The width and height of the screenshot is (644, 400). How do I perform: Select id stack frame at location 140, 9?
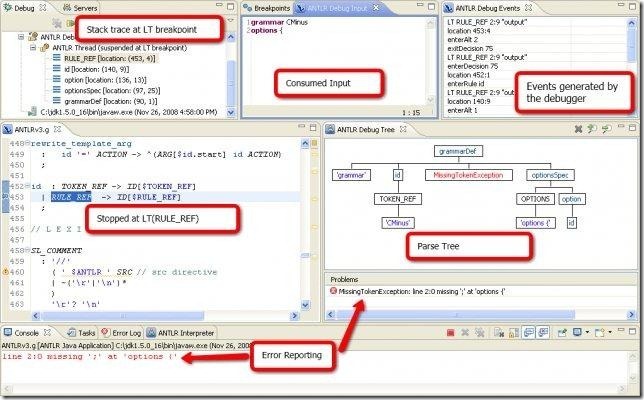pyautogui.click(x=97, y=69)
